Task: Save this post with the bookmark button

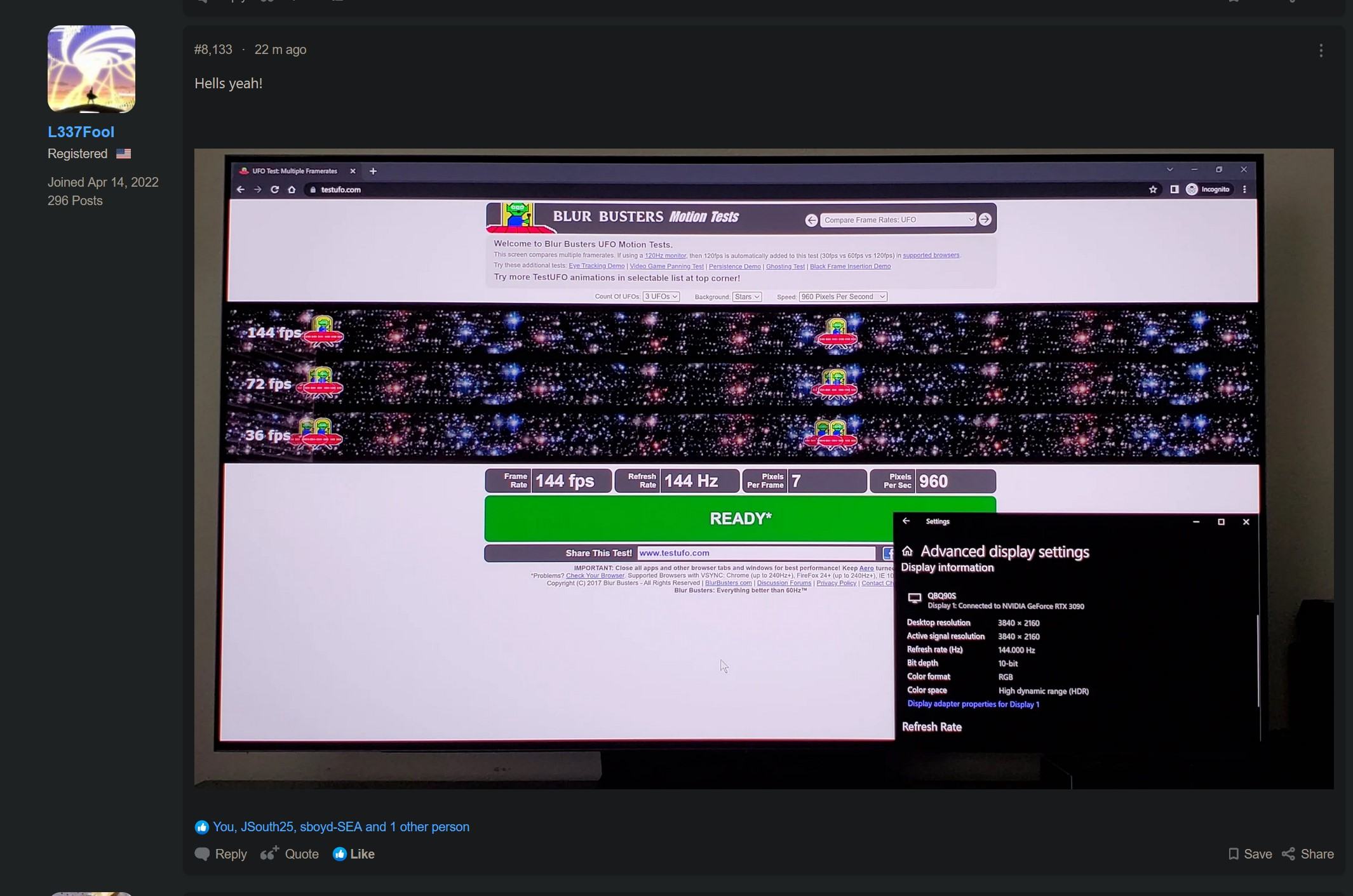Action: [1250, 854]
